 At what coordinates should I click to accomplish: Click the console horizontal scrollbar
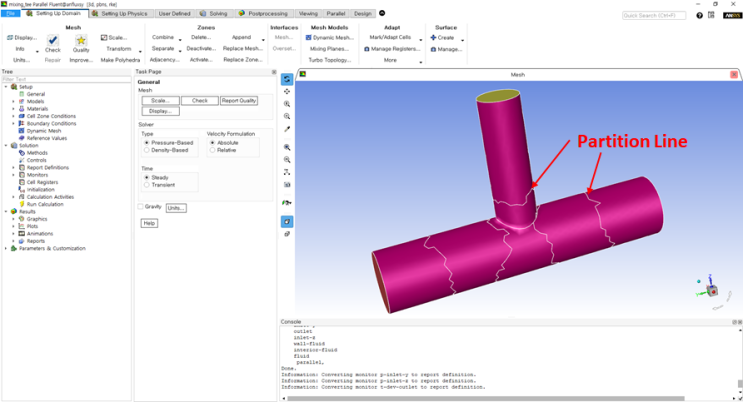click(486, 398)
